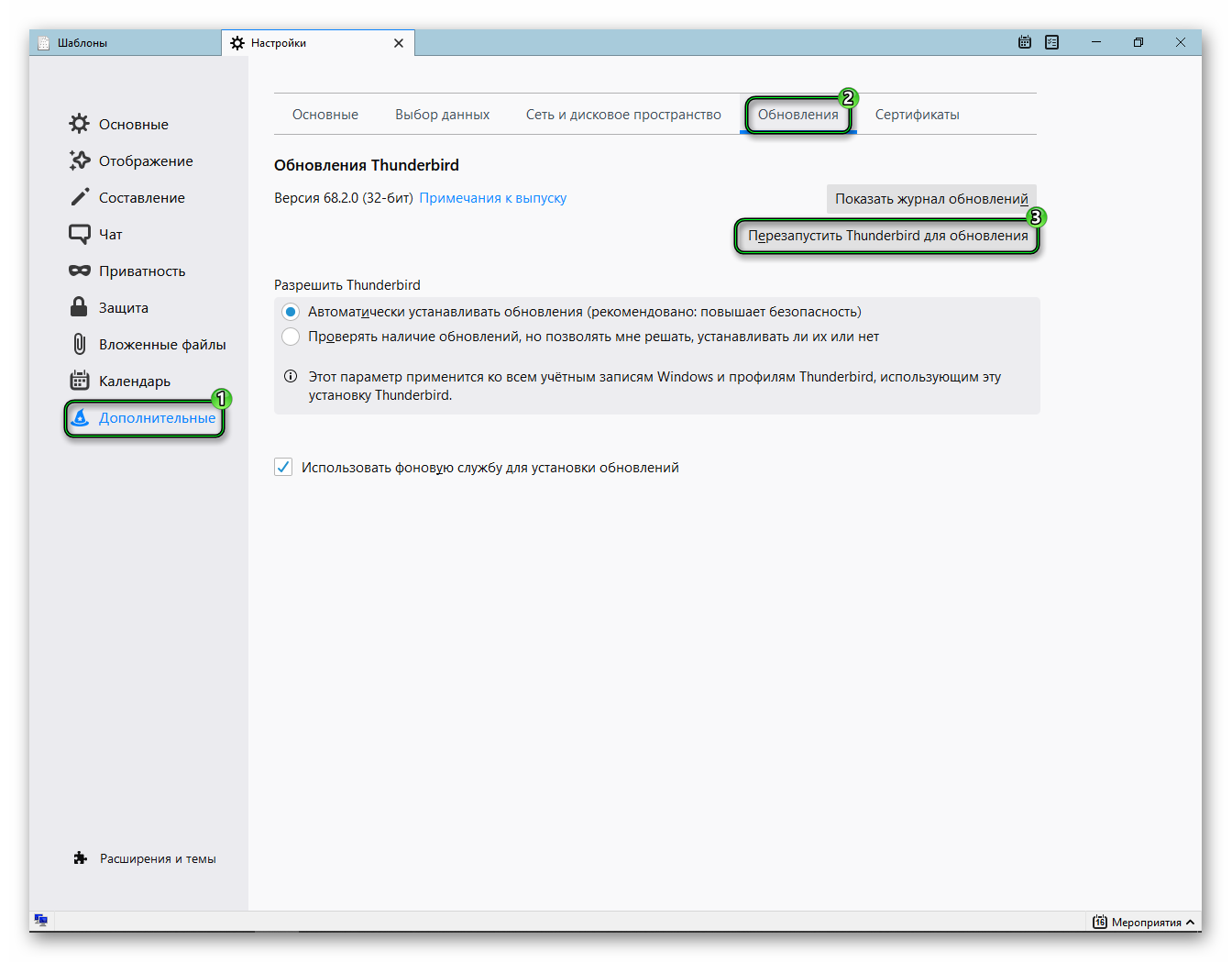
Task: Click the status bar network icon
Action: click(40, 920)
